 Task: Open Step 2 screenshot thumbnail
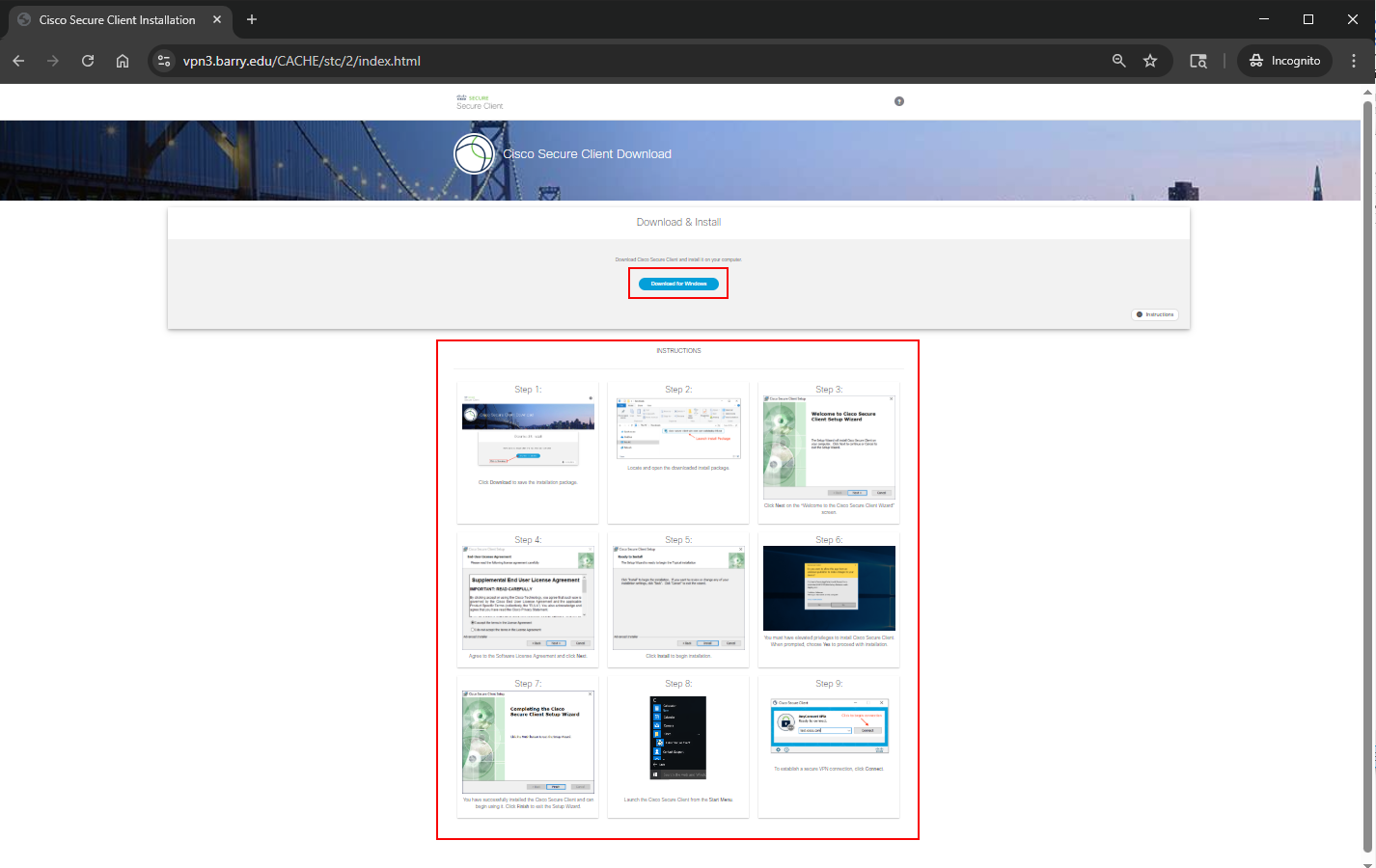click(x=678, y=426)
